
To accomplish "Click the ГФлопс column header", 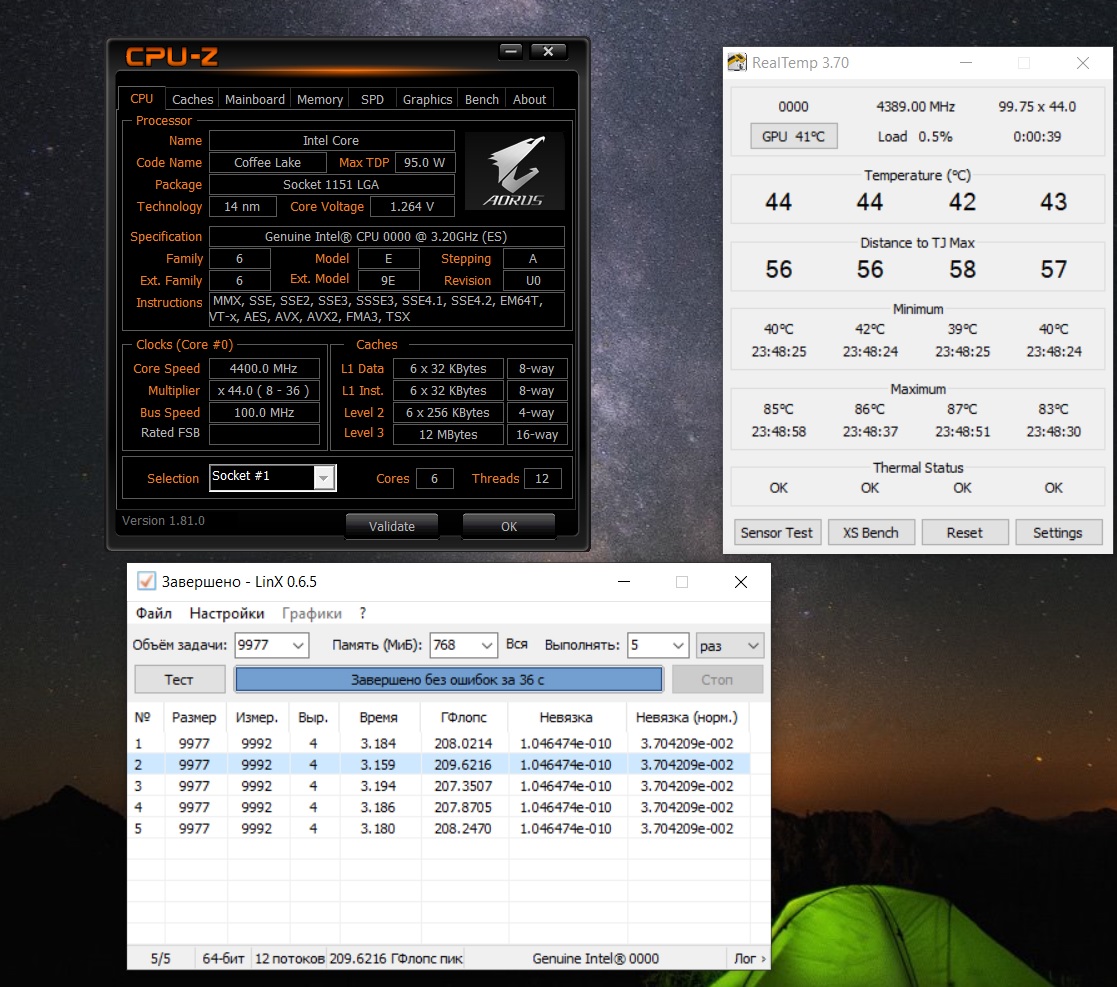I will tap(464, 717).
